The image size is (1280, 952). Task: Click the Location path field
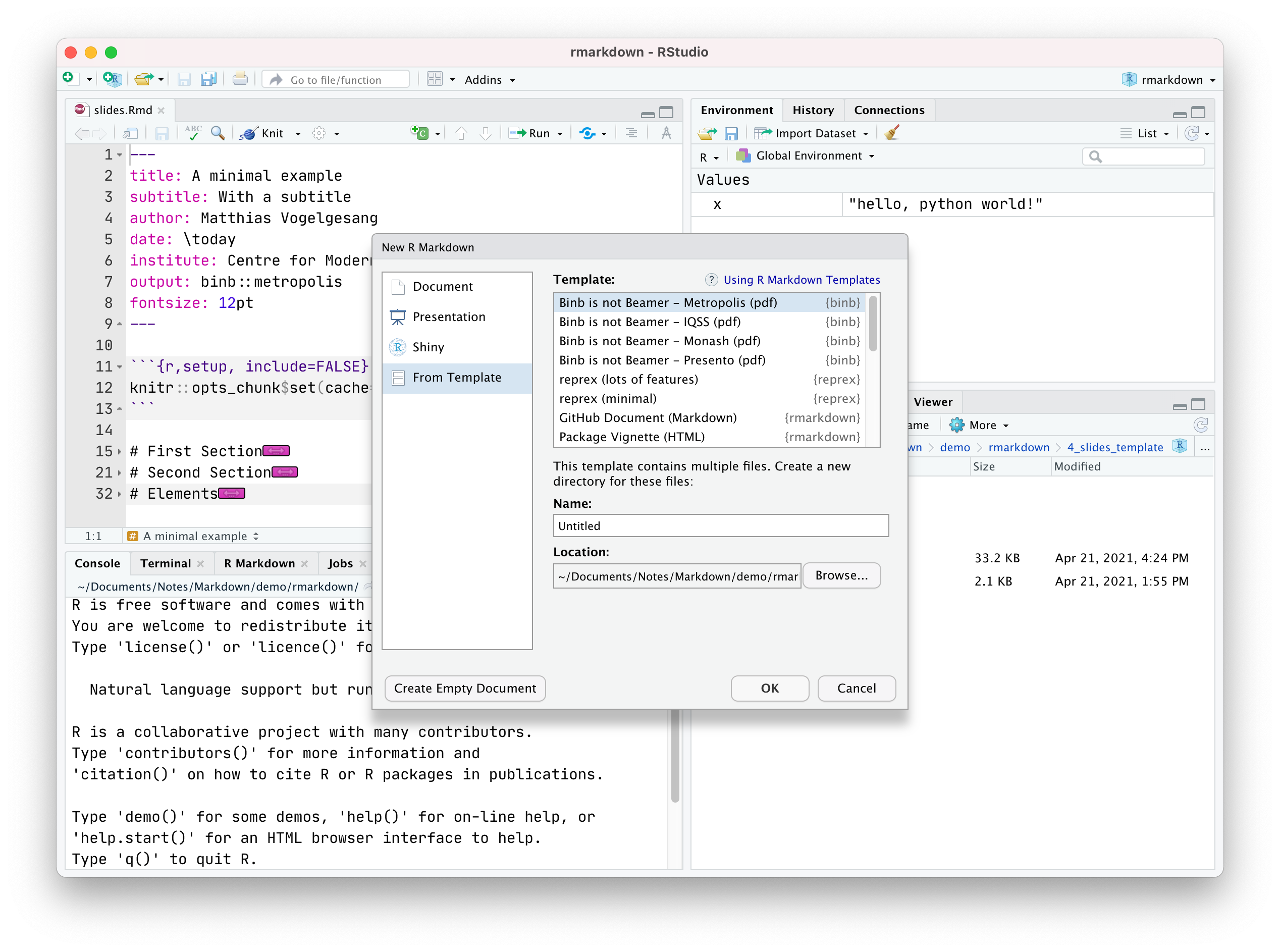(x=677, y=576)
